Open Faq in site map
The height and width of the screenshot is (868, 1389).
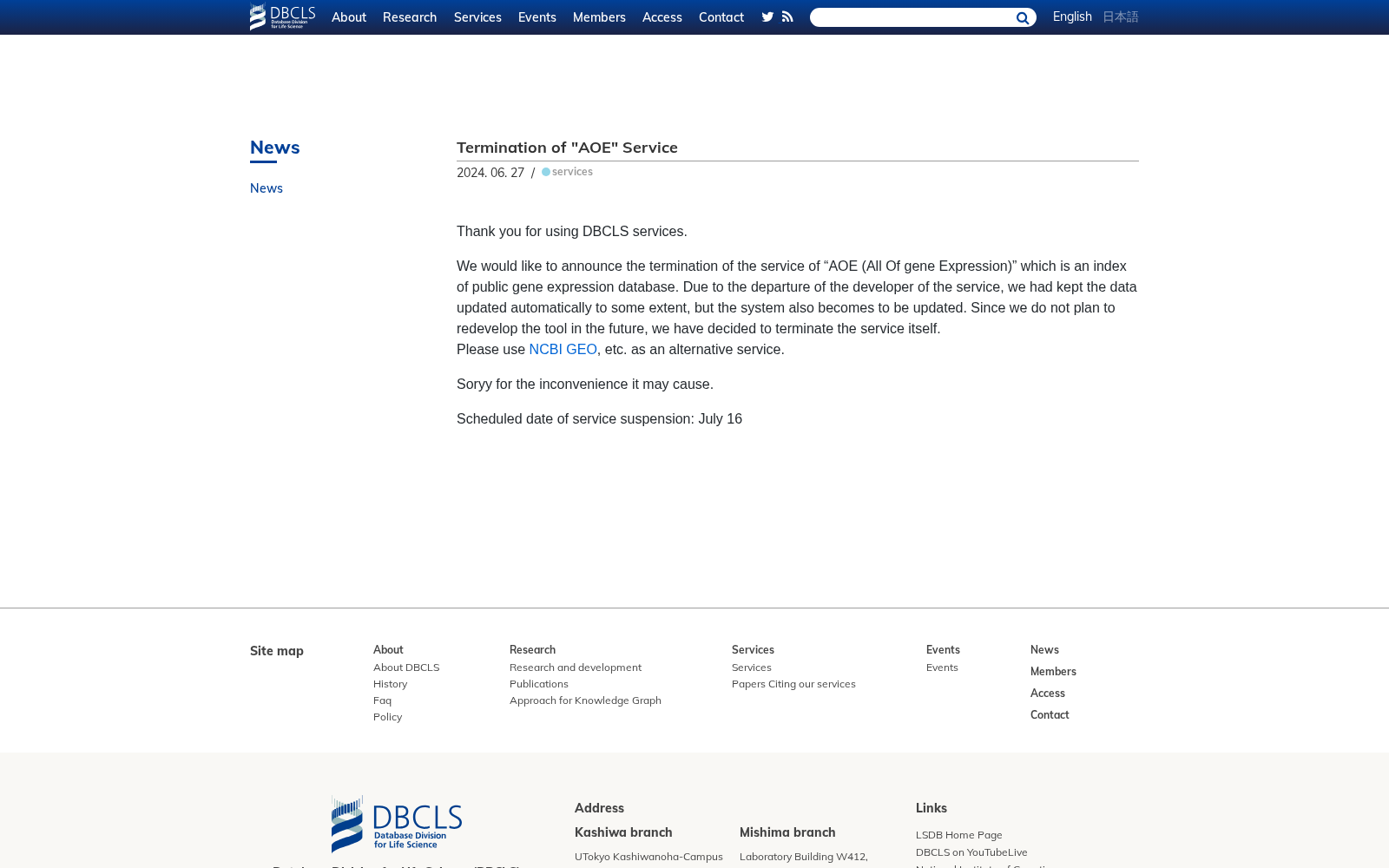(382, 700)
